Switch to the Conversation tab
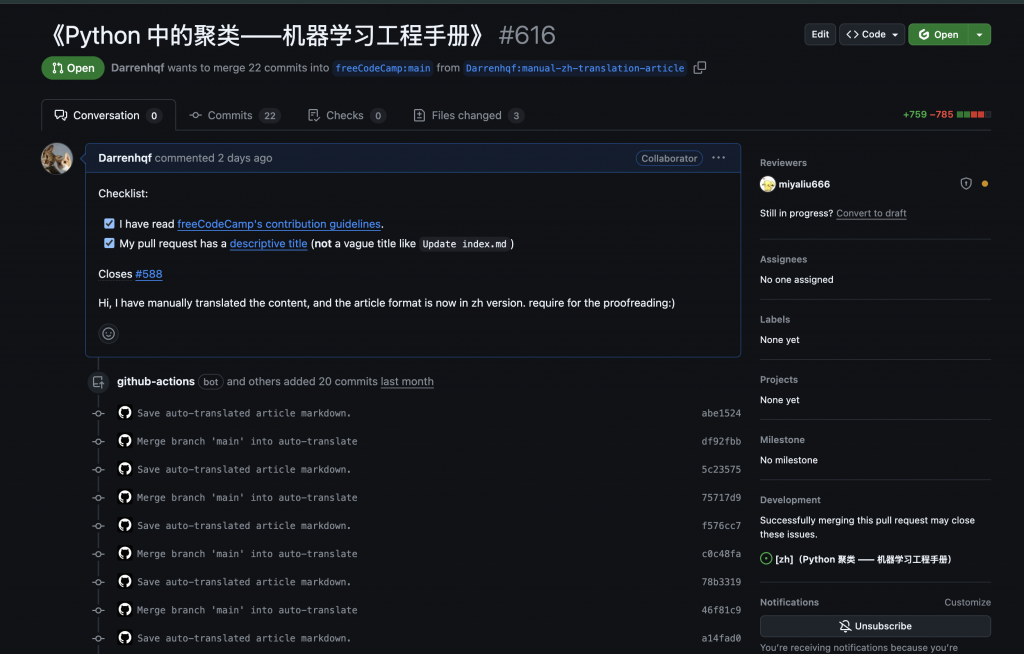1024x654 pixels. (x=108, y=116)
